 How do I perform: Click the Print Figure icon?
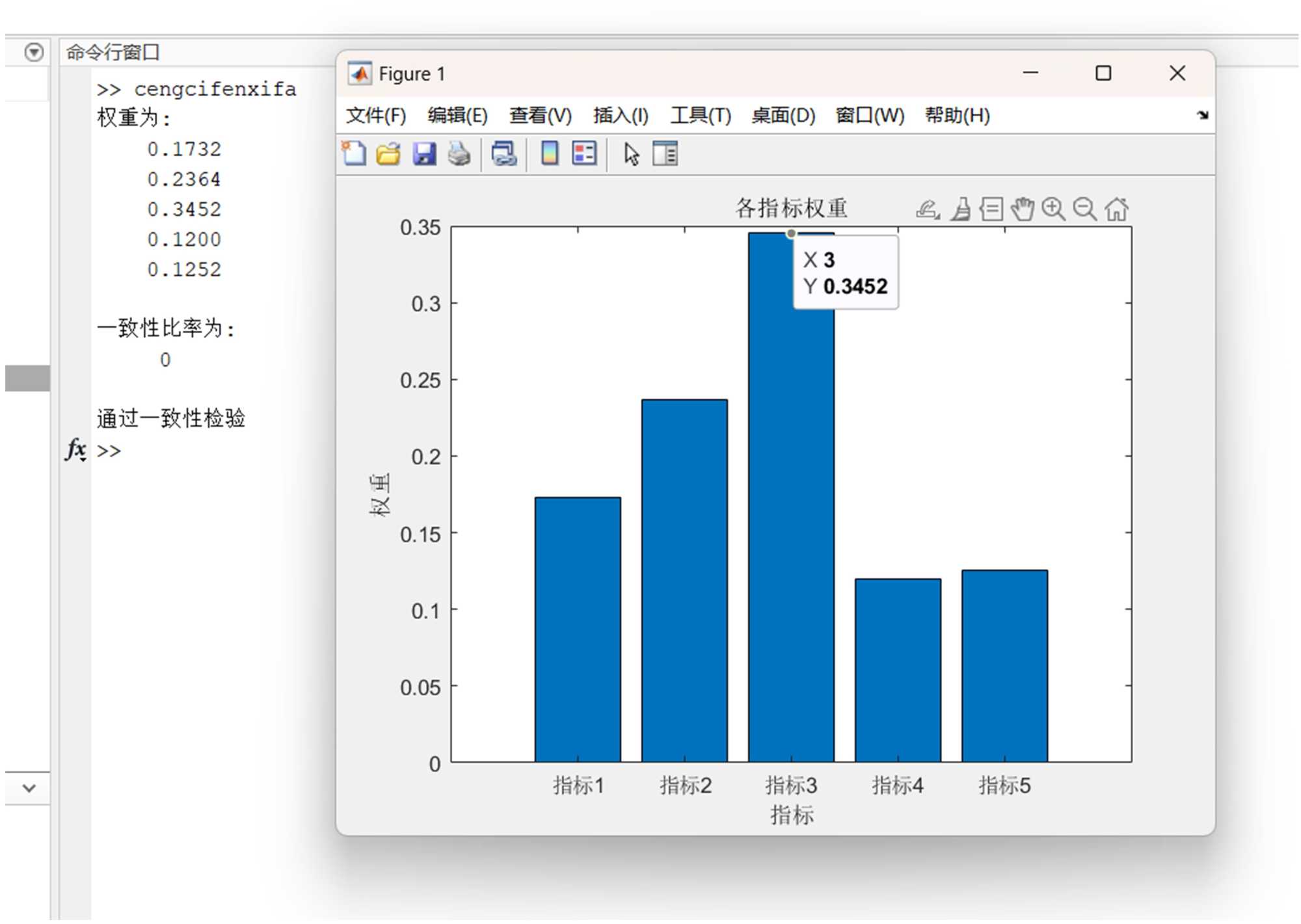[459, 154]
